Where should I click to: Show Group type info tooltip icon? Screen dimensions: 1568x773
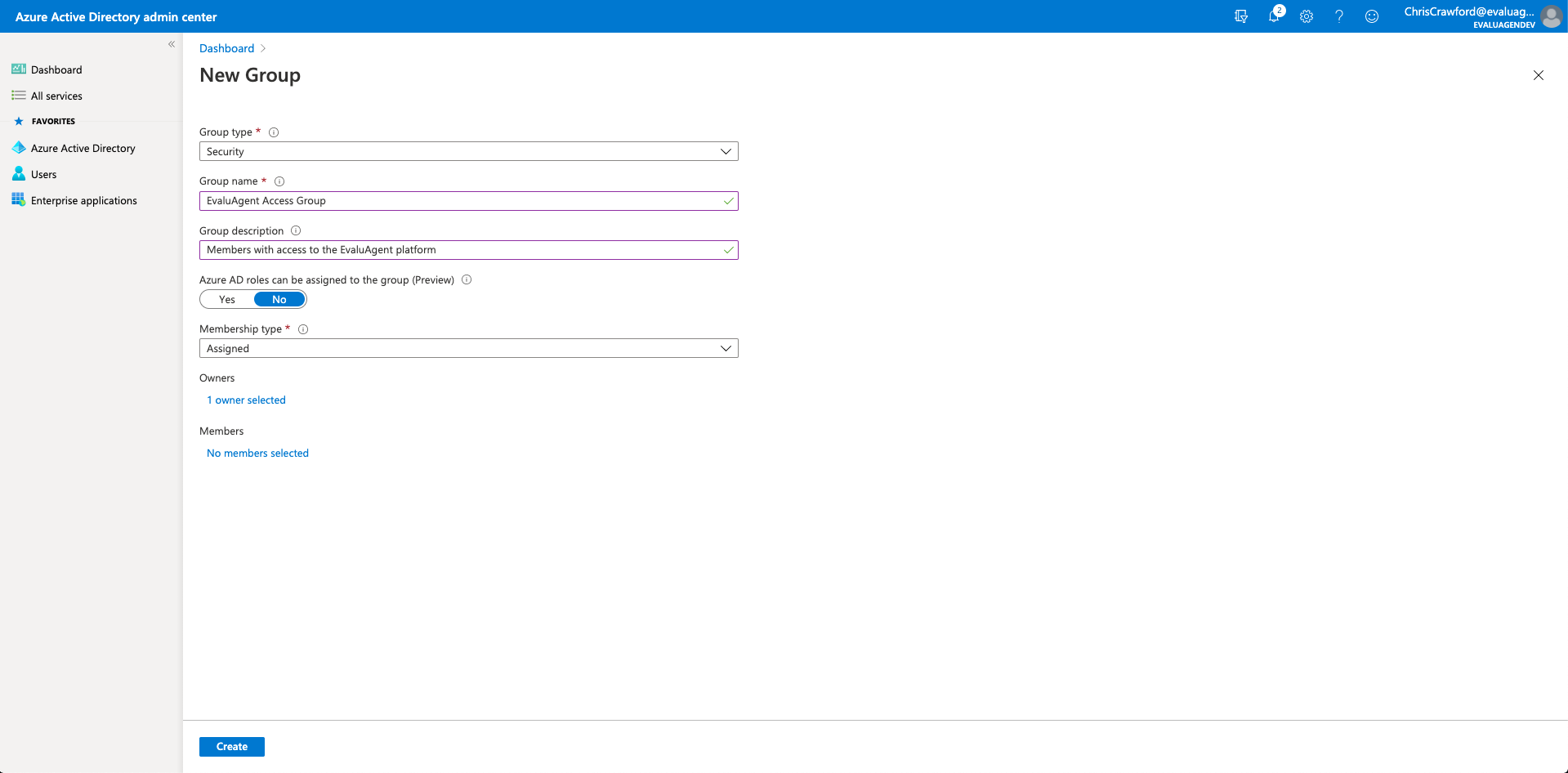[x=274, y=132]
